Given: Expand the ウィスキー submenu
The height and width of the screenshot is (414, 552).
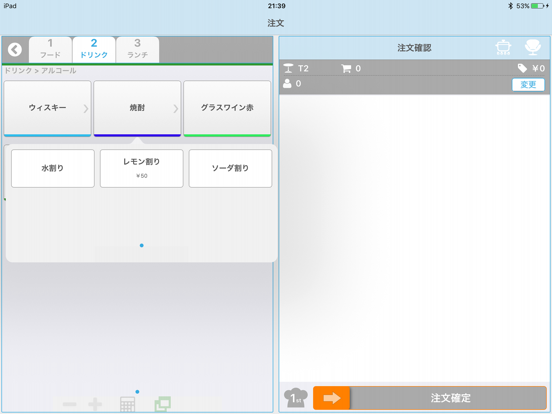Looking at the screenshot, I should [48, 108].
